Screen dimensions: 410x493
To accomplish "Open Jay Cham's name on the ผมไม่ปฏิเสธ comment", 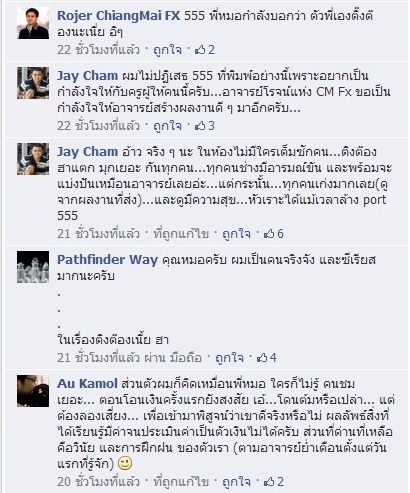I will point(87,76).
